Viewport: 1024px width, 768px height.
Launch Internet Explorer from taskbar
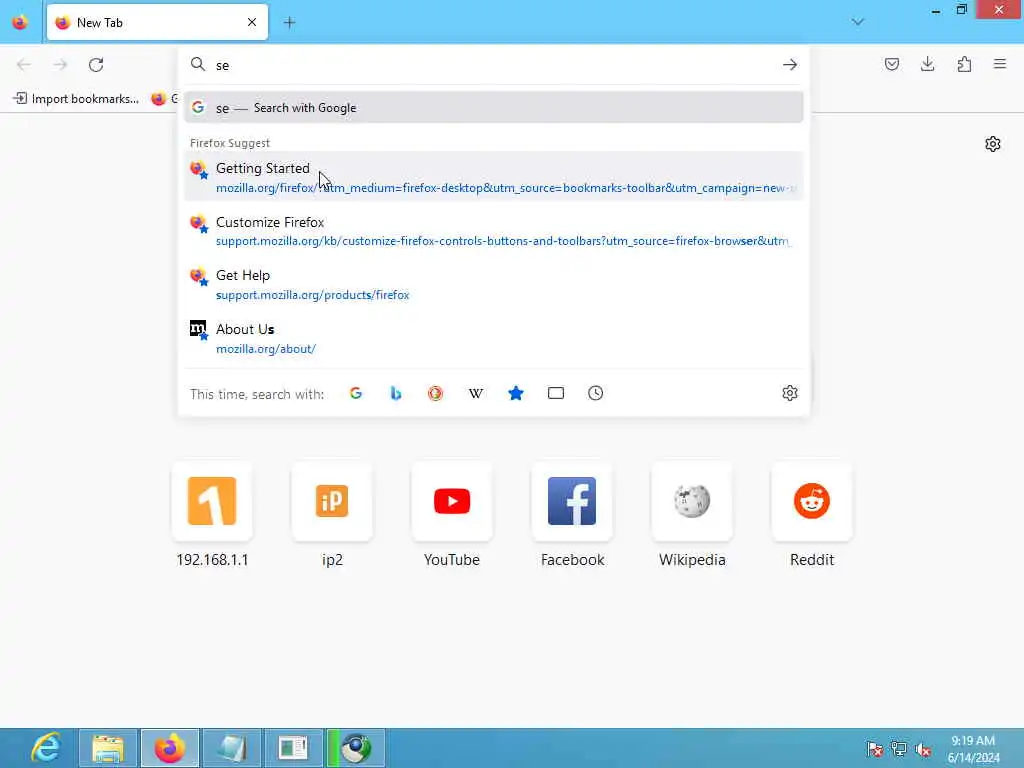(46, 748)
